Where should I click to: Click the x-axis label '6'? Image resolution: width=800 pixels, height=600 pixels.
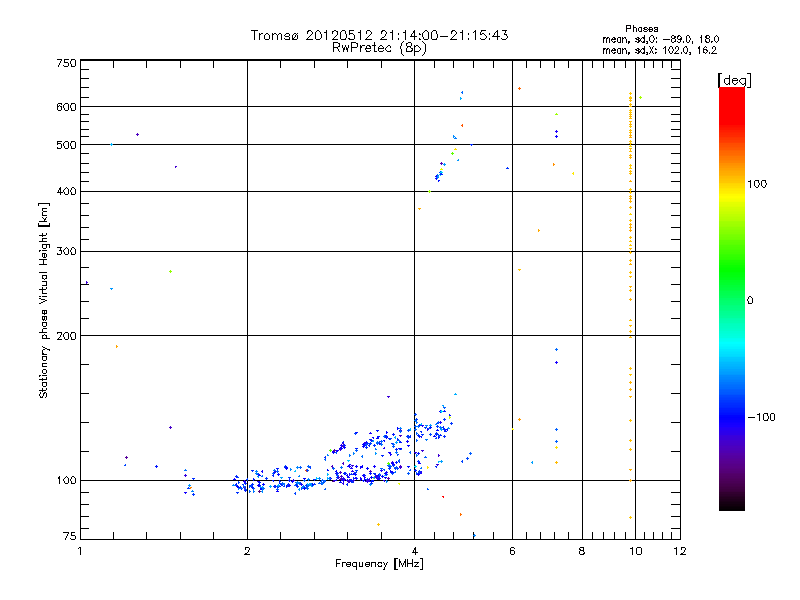[512, 551]
